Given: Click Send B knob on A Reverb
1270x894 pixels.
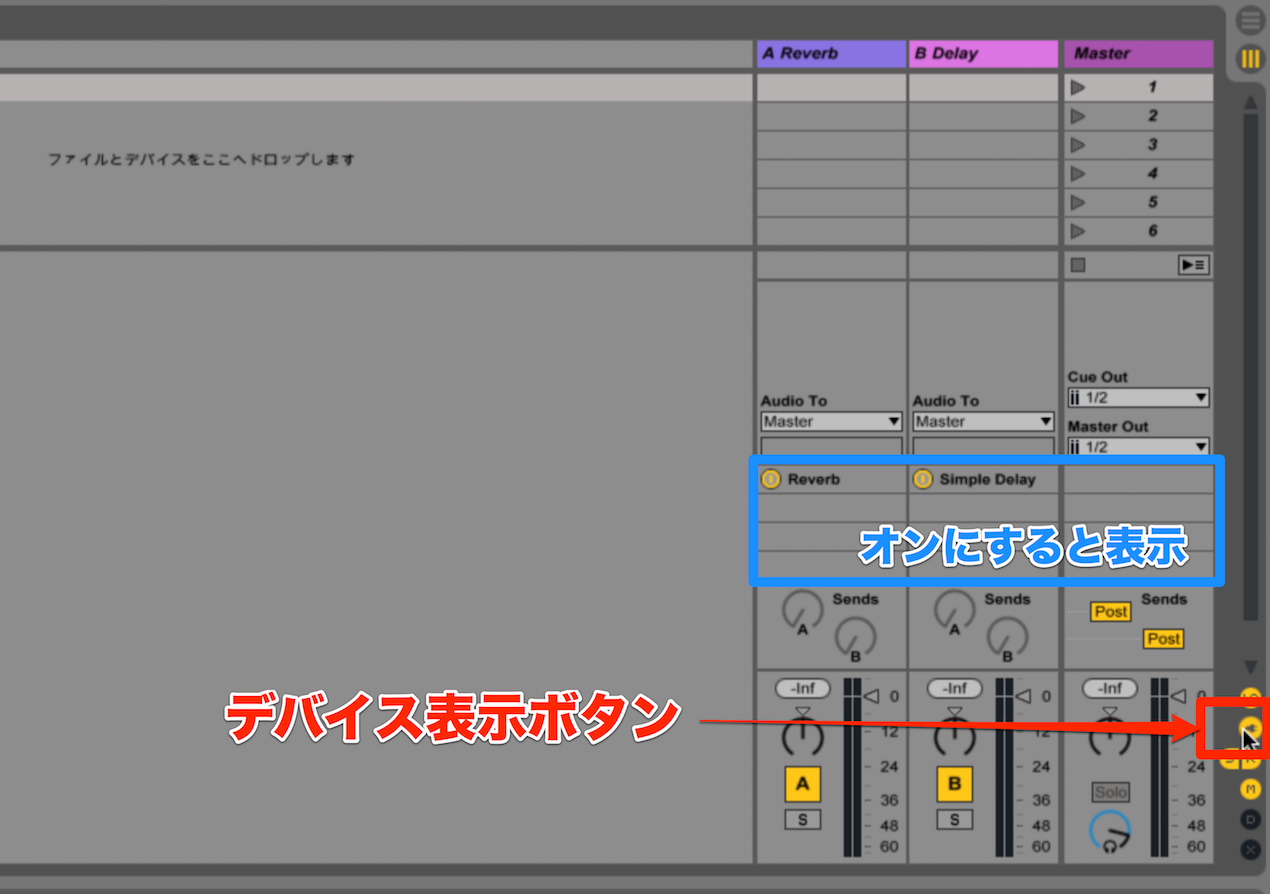Looking at the screenshot, I should pyautogui.click(x=855, y=636).
